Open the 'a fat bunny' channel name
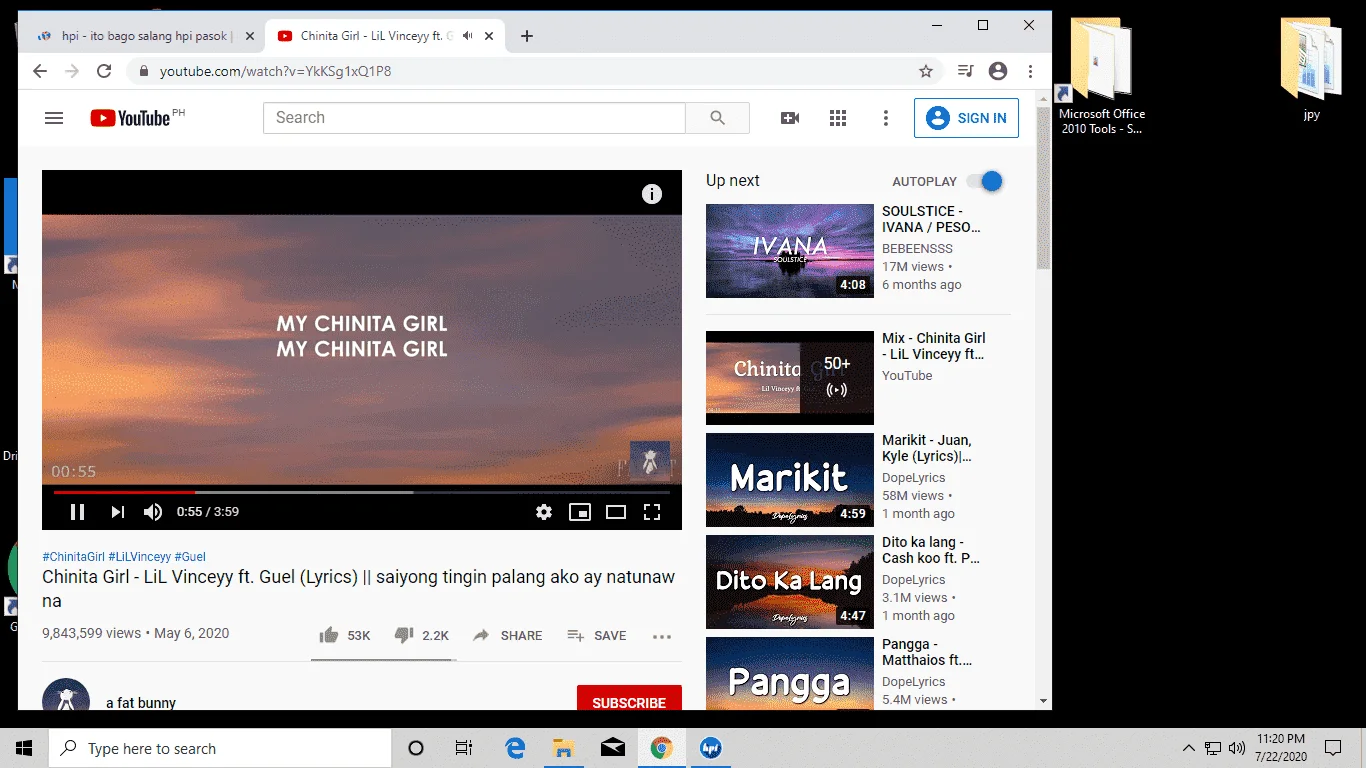1366x768 pixels. click(141, 703)
